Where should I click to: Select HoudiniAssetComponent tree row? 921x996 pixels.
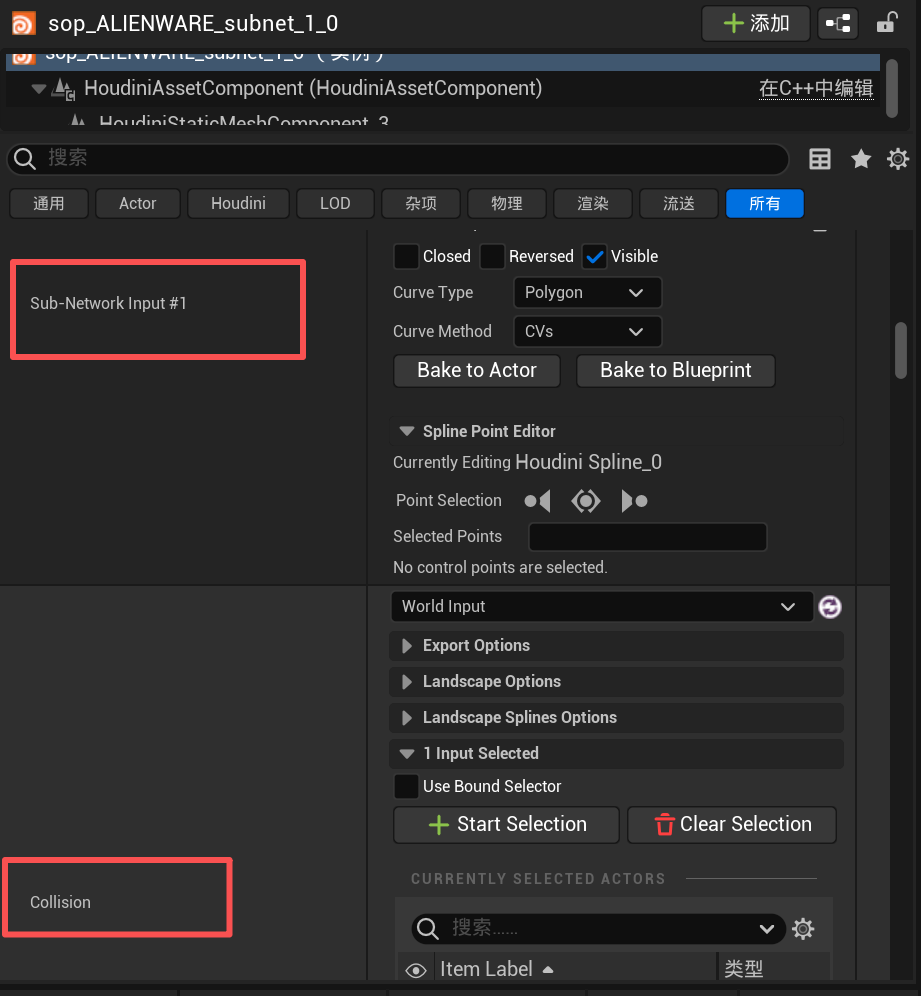click(443, 89)
